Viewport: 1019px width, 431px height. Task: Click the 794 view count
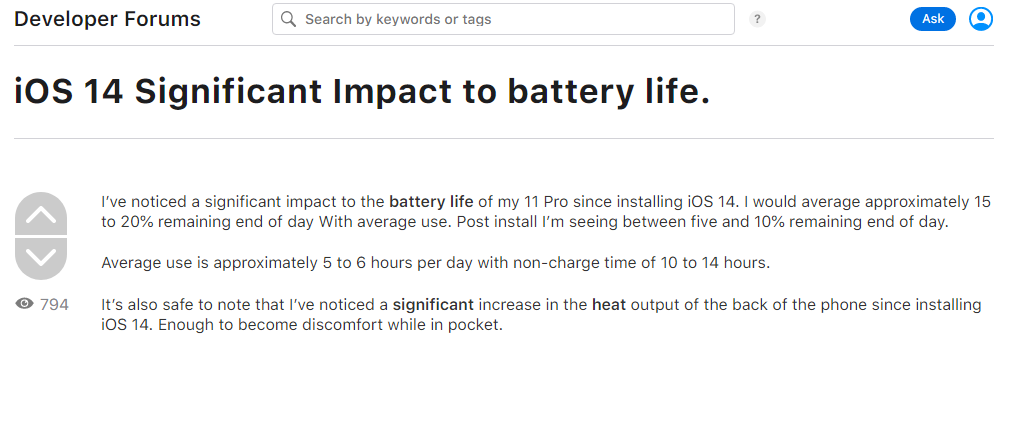click(54, 304)
